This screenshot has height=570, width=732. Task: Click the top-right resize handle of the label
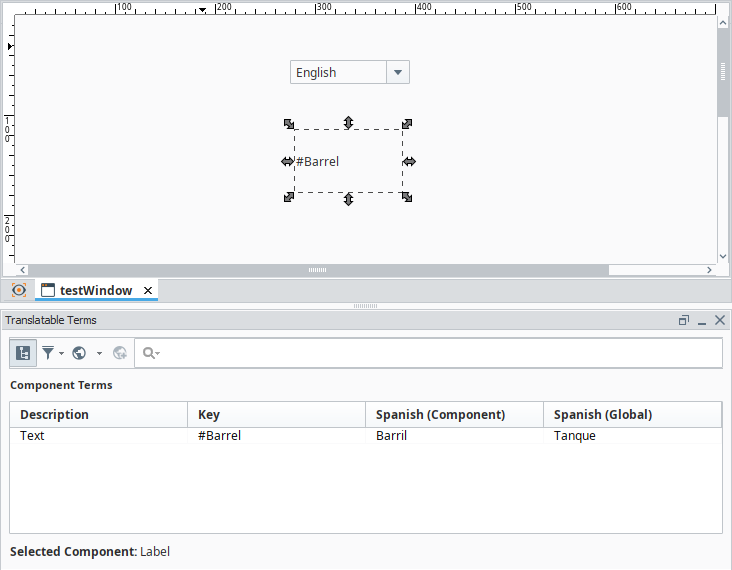(x=407, y=124)
